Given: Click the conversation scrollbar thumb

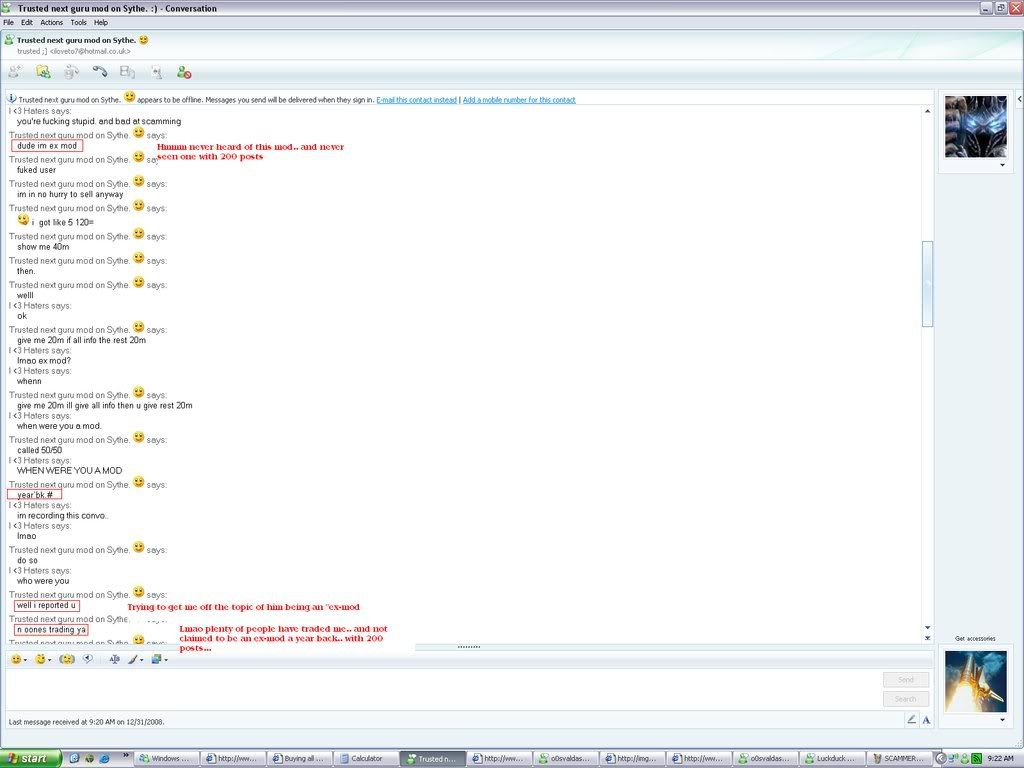Looking at the screenshot, I should 927,283.
